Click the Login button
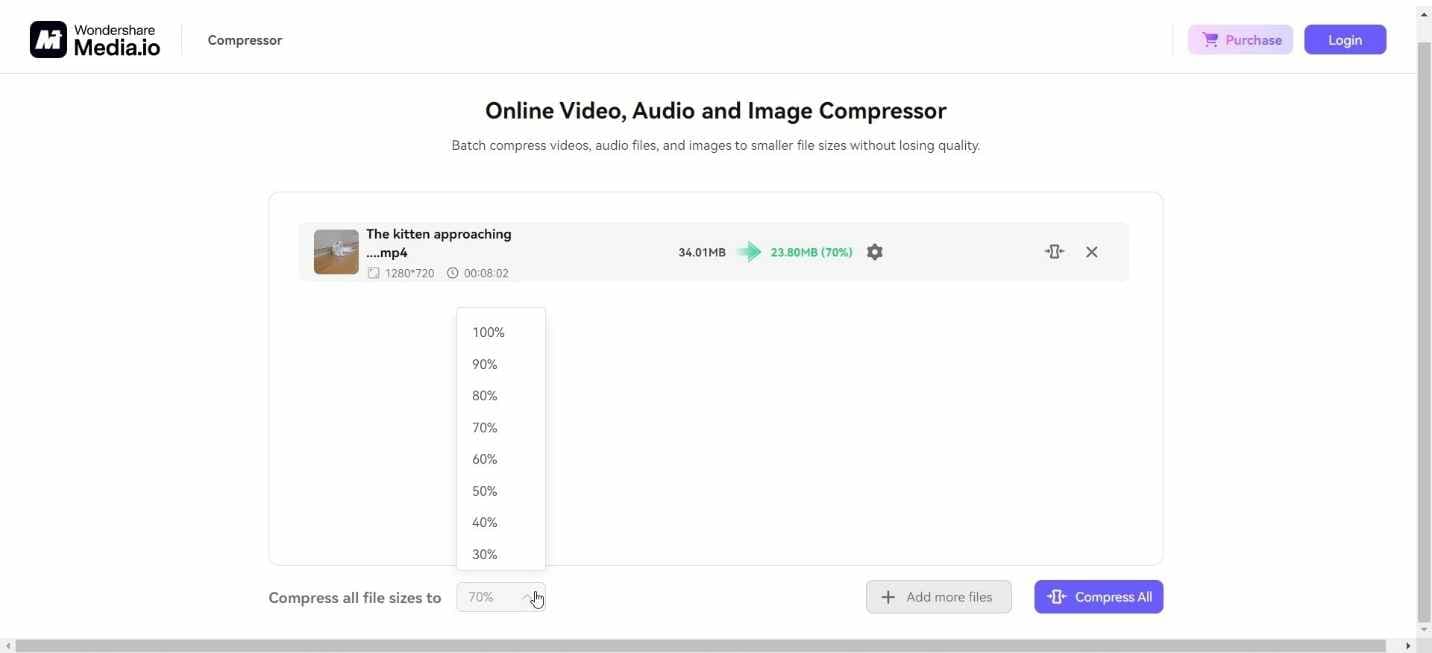 (1344, 39)
